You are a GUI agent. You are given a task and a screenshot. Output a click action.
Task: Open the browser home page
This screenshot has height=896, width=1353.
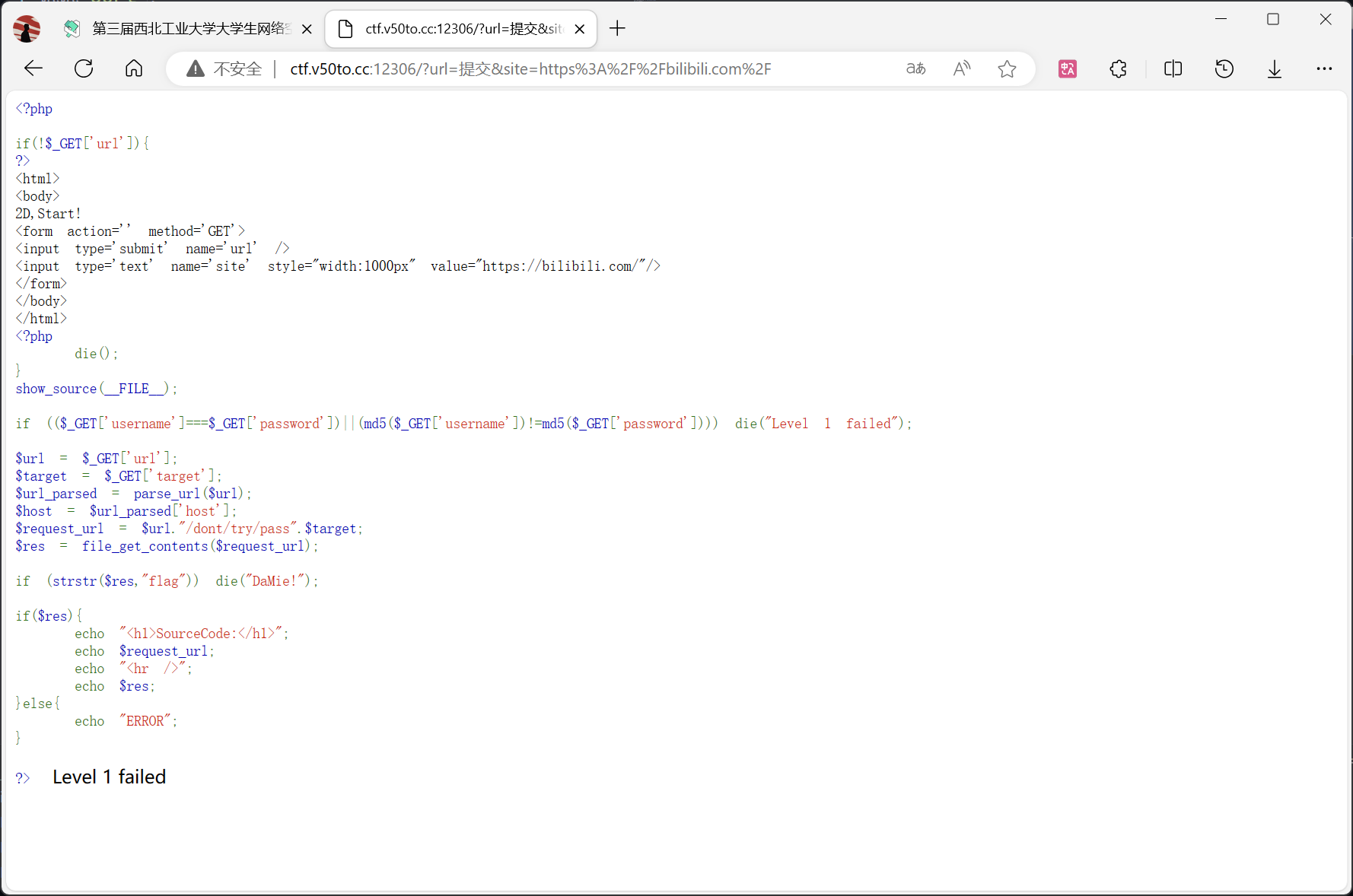tap(134, 68)
